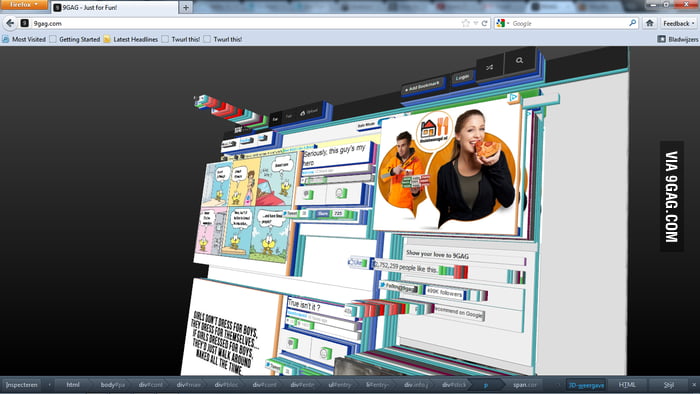Open the URL history dropdown arrow
Screen dimensions: 700x394
[x=476, y=23]
